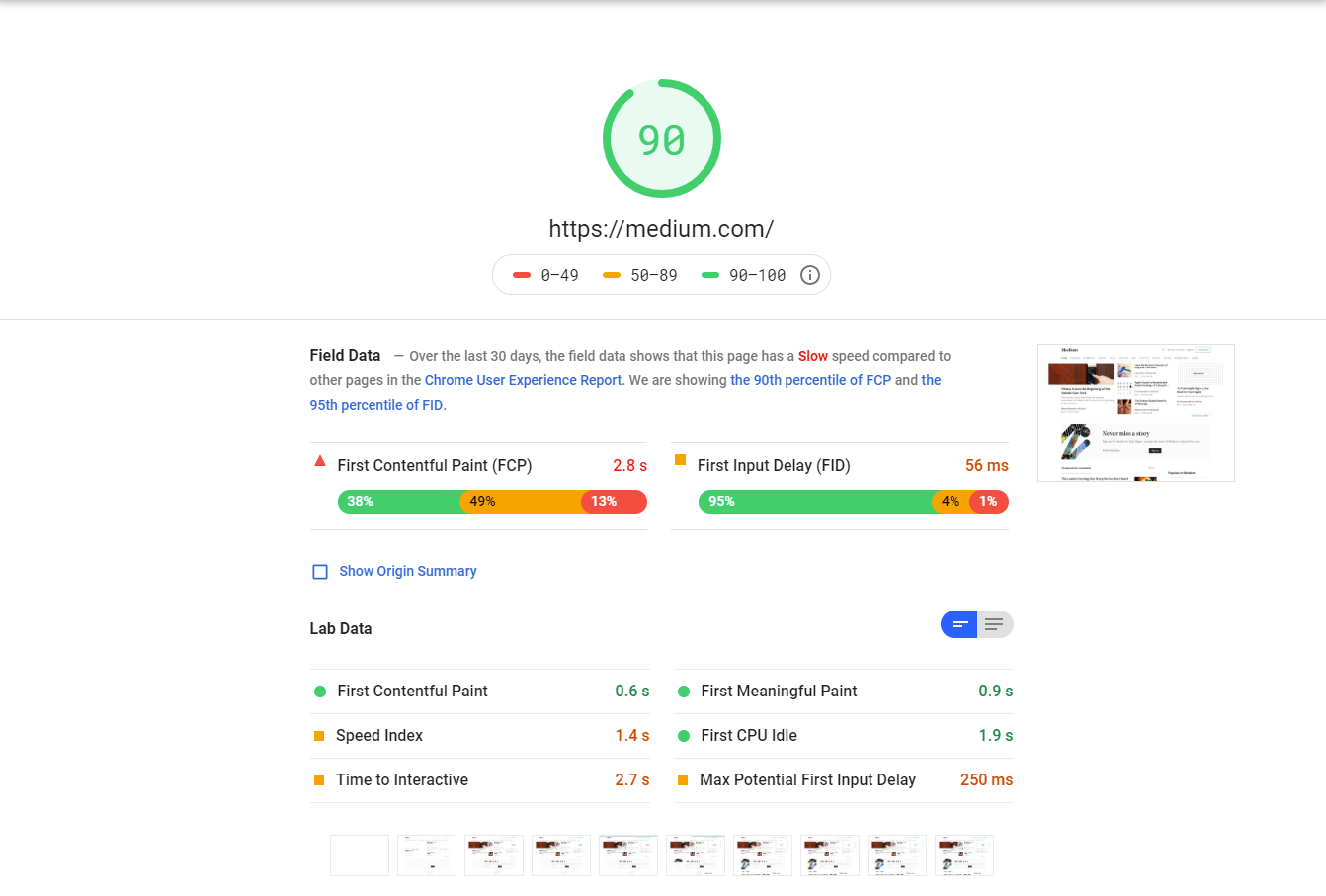
Task: Click the green dot beside First Meaningful Paint
Action: coord(684,692)
